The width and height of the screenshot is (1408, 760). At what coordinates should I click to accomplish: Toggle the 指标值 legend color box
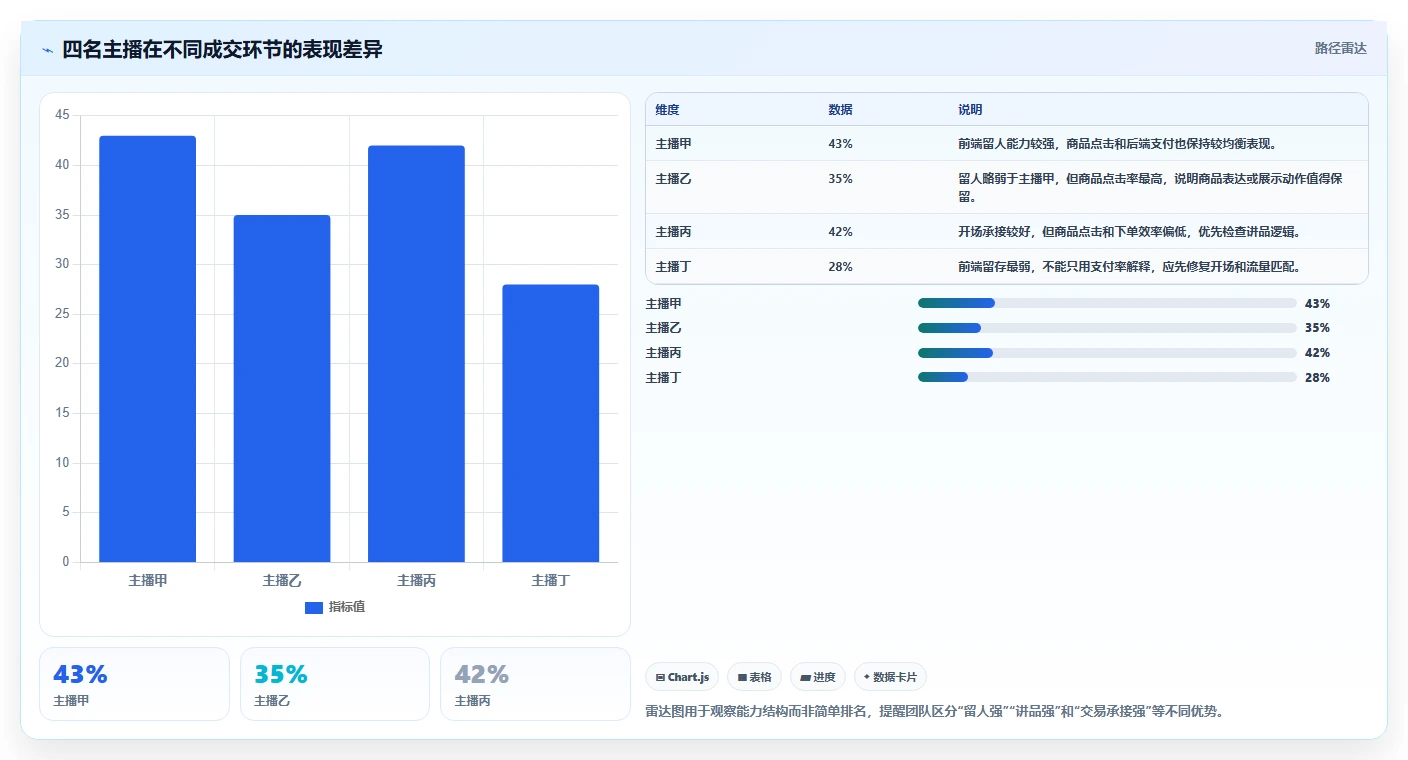click(314, 607)
